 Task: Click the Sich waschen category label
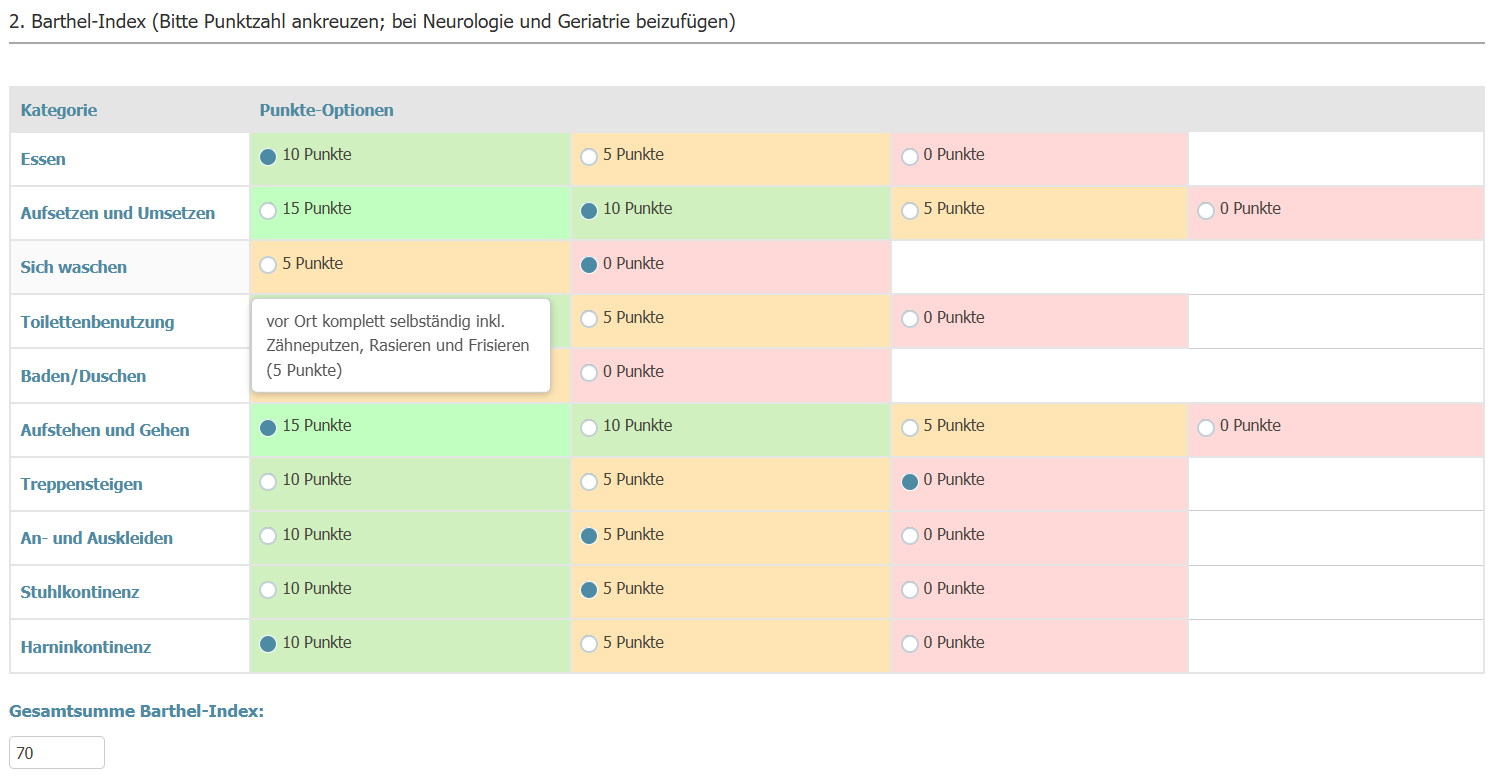tap(74, 267)
